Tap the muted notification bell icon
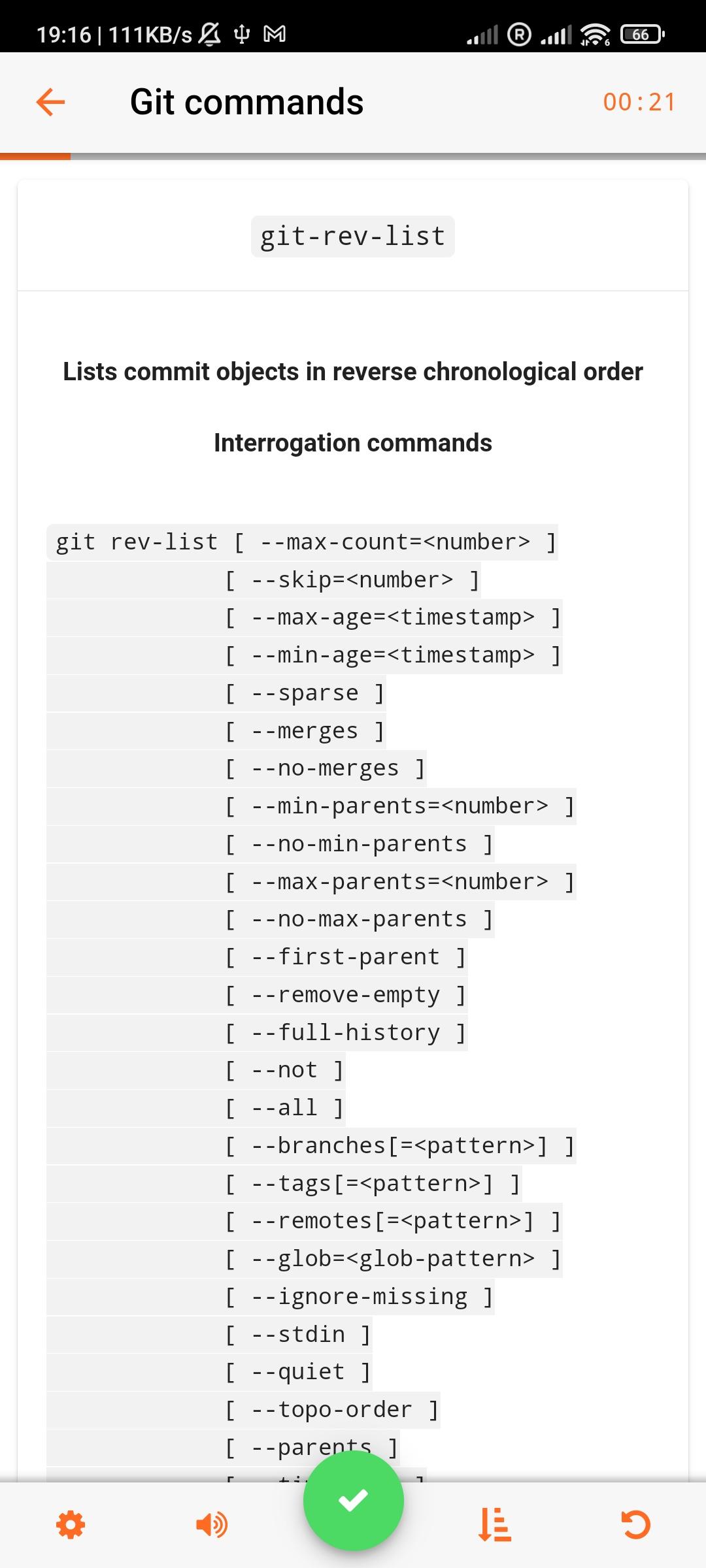This screenshot has height=1568, width=706. click(210, 34)
